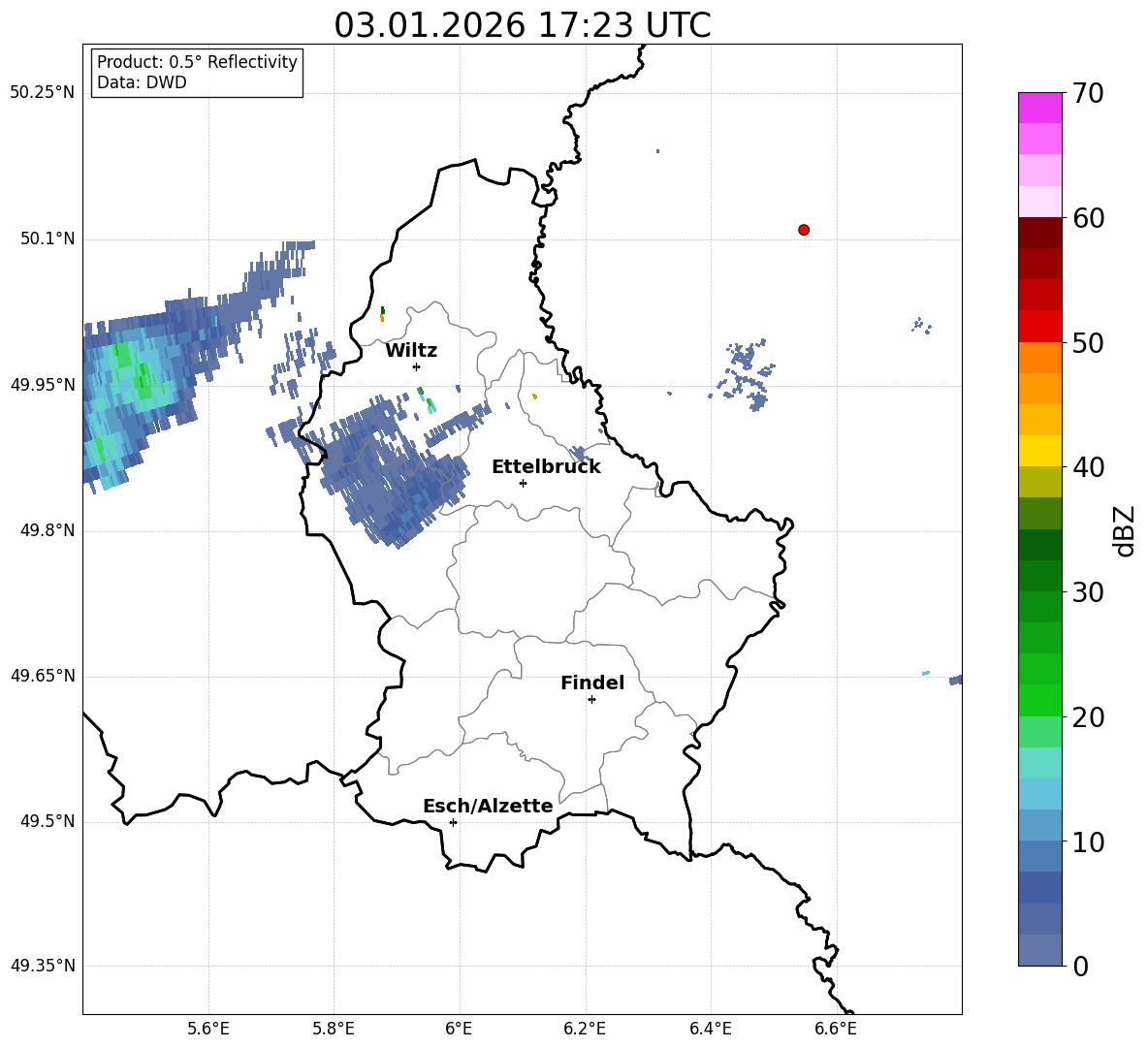
Task: Click the 30 value on the colorbar
Action: click(1087, 592)
